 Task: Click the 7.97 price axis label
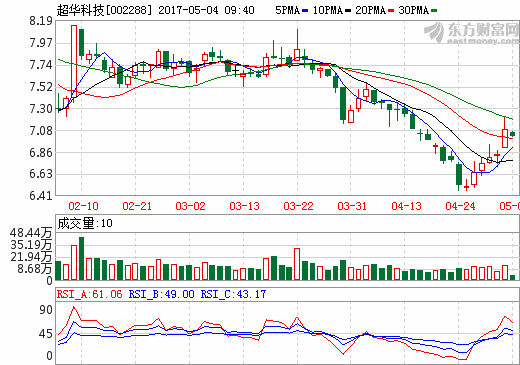pos(41,43)
